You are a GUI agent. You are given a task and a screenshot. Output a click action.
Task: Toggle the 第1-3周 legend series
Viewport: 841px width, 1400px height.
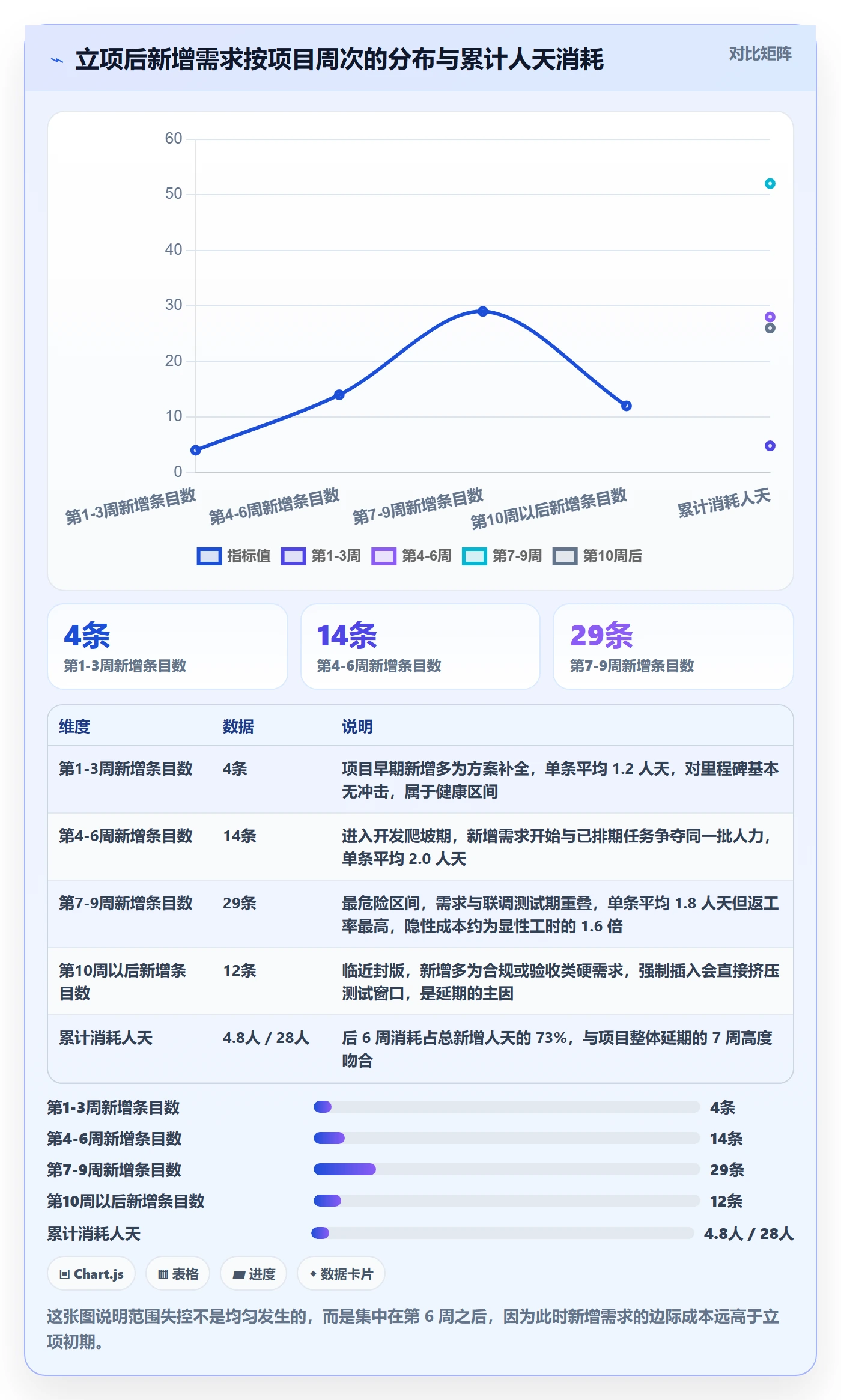click(321, 556)
